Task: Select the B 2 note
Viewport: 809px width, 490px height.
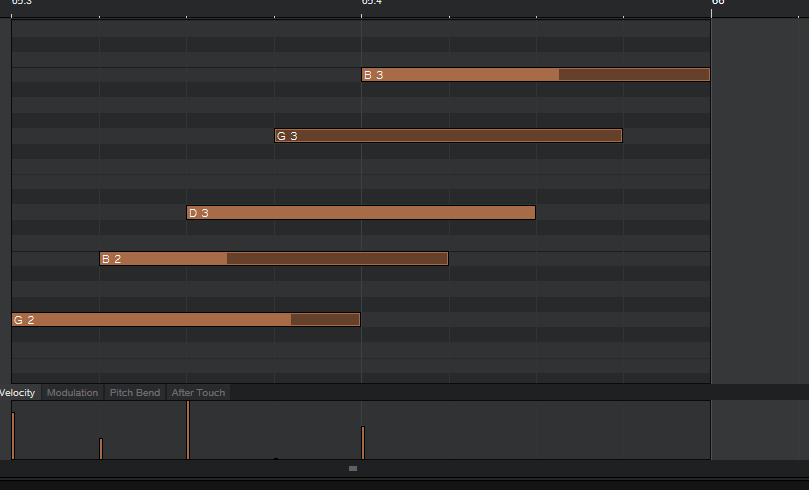Action: [273, 259]
